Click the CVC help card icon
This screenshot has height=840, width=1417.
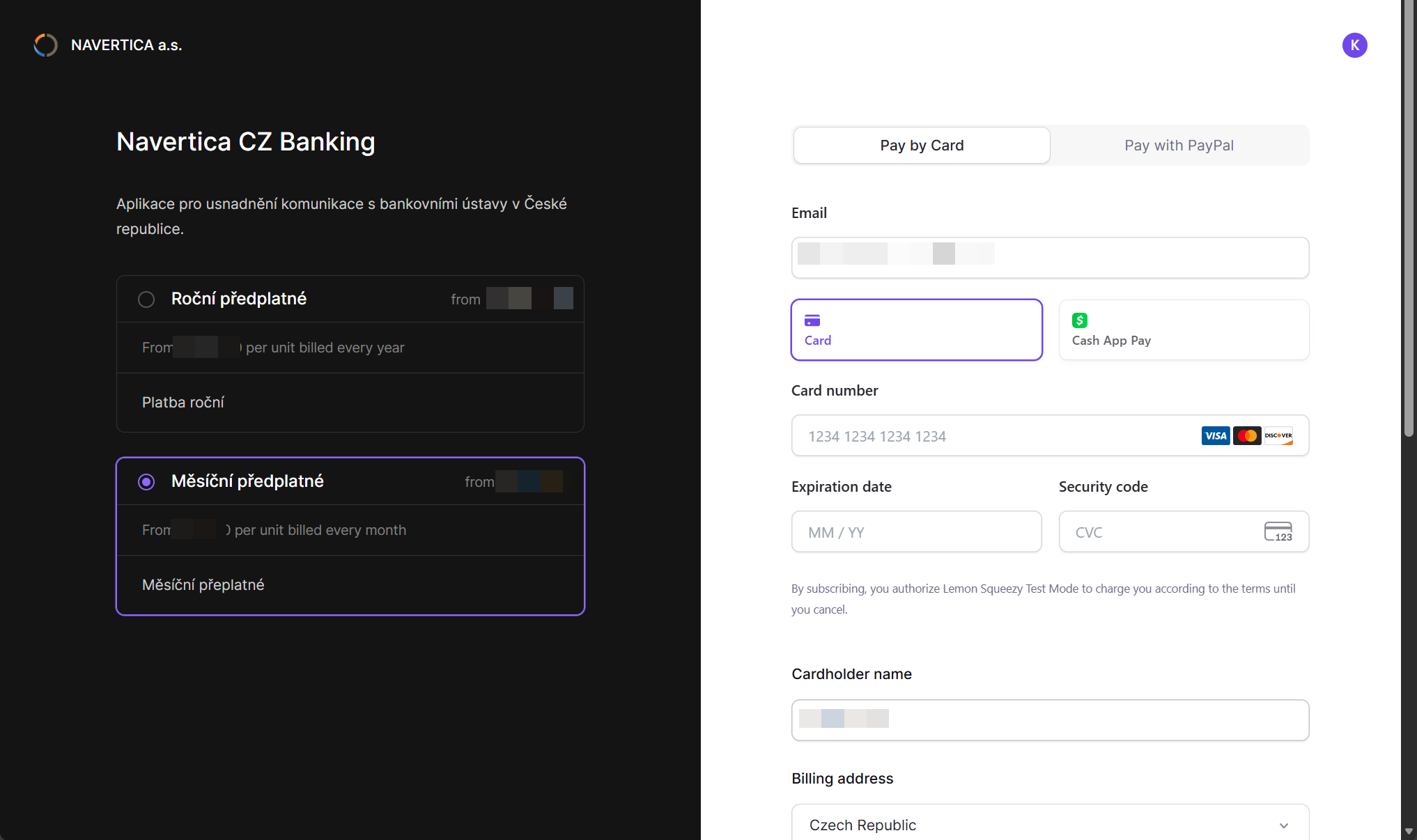point(1278,531)
